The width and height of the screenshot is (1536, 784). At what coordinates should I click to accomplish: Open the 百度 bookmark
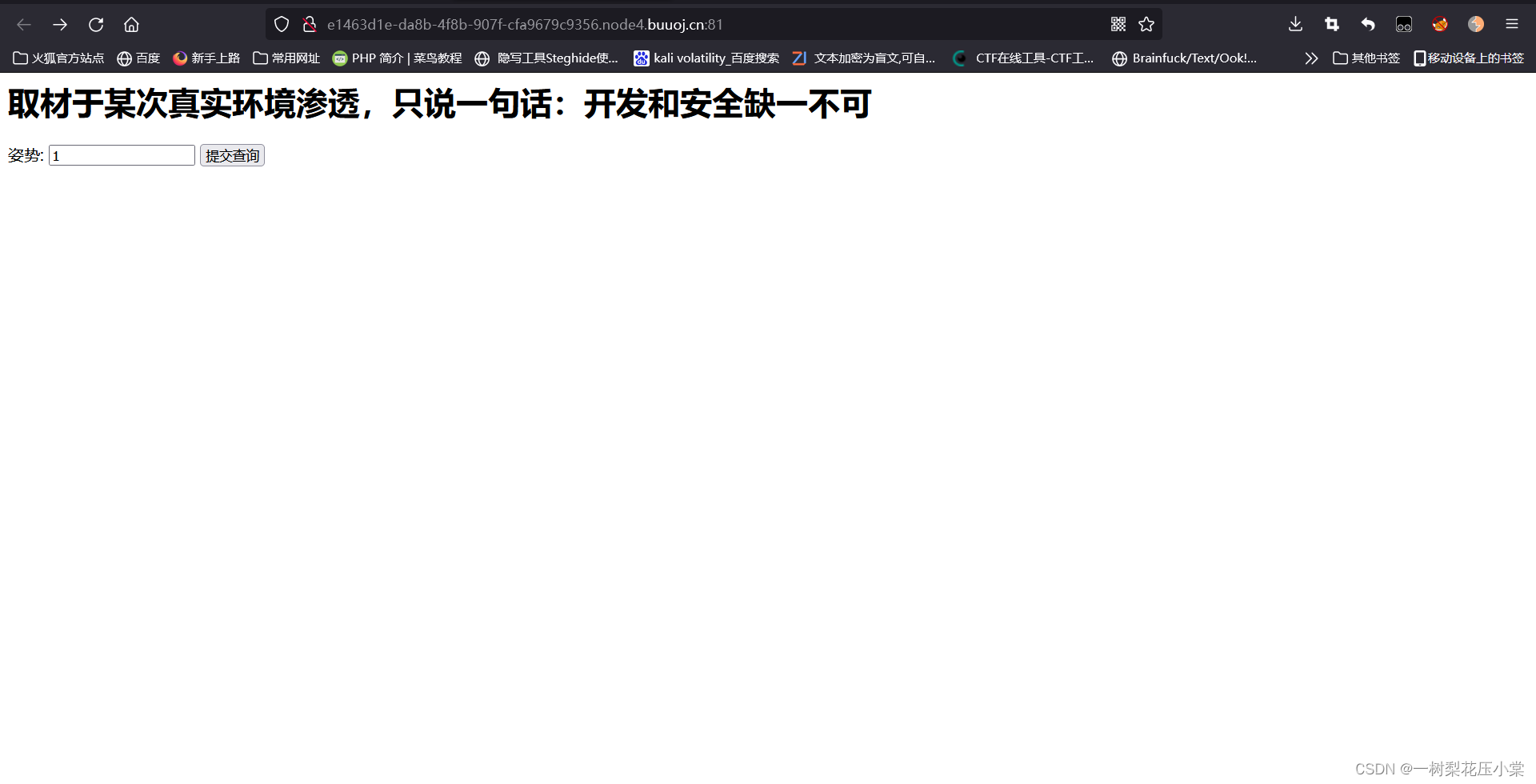point(138,58)
